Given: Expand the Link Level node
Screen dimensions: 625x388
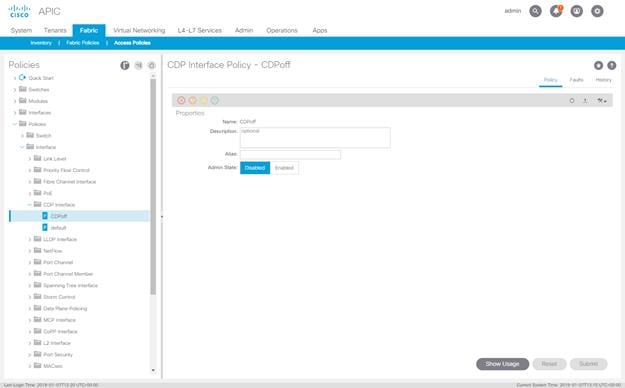Looking at the screenshot, I should [x=30, y=159].
